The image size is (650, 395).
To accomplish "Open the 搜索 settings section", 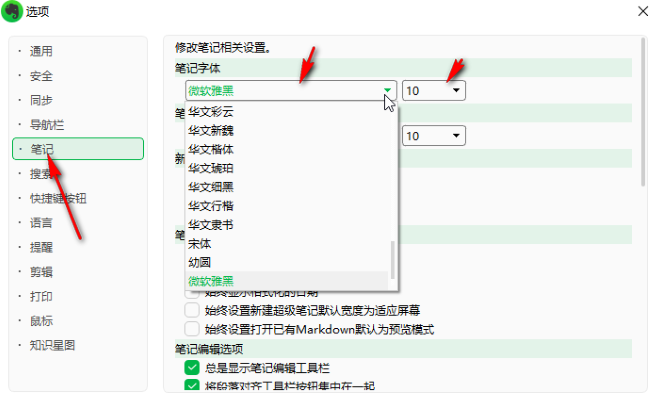I will coord(41,174).
